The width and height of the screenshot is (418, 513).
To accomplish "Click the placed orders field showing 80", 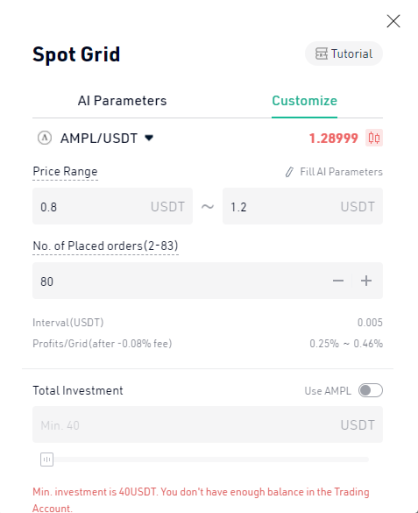I will pyautogui.click(x=180, y=281).
